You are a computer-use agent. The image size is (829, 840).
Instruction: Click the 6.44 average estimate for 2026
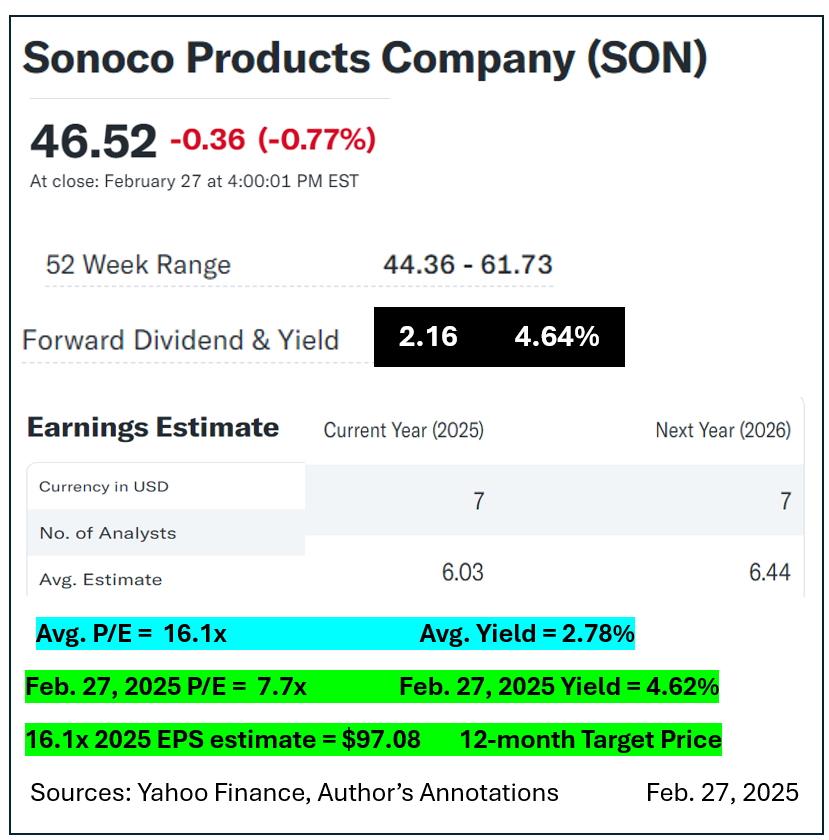click(x=769, y=572)
